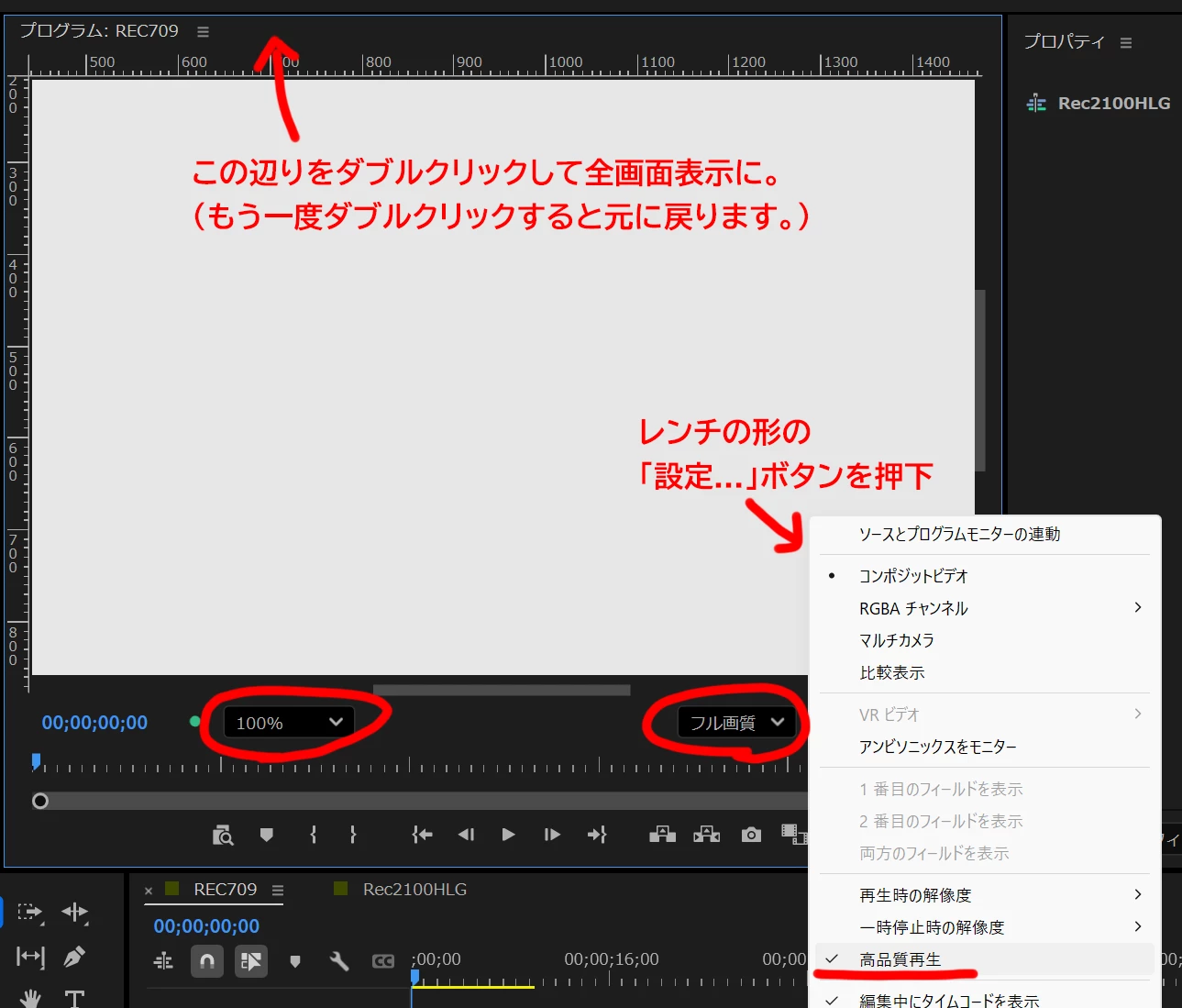The width and height of the screenshot is (1182, 1008).
Task: Open the REC709 timeline tab menu
Action: tap(278, 890)
